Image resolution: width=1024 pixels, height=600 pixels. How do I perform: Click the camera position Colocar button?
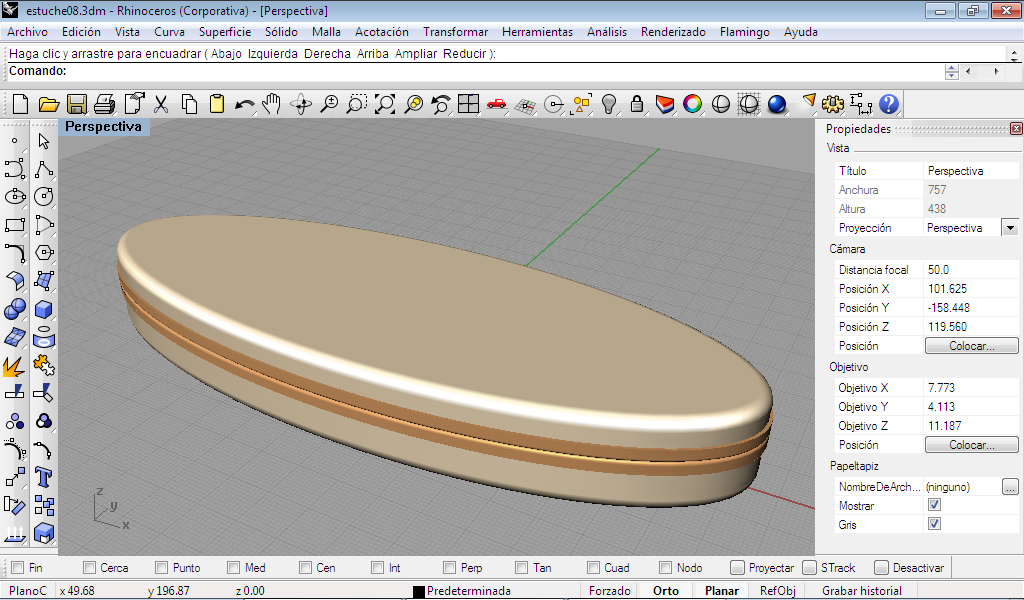pyautogui.click(x=970, y=346)
